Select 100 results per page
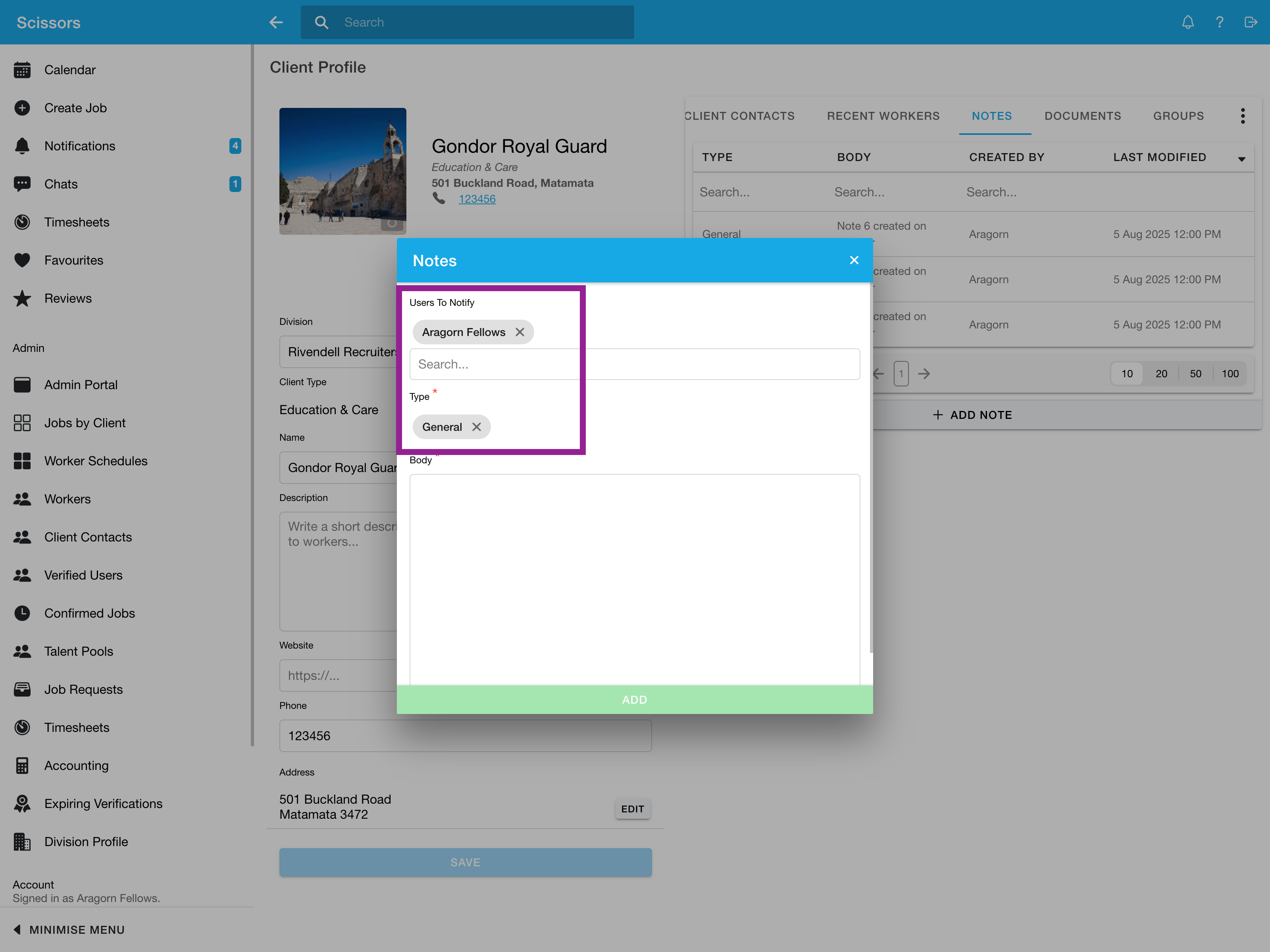Screen dimensions: 1270x952 (x=1230, y=373)
